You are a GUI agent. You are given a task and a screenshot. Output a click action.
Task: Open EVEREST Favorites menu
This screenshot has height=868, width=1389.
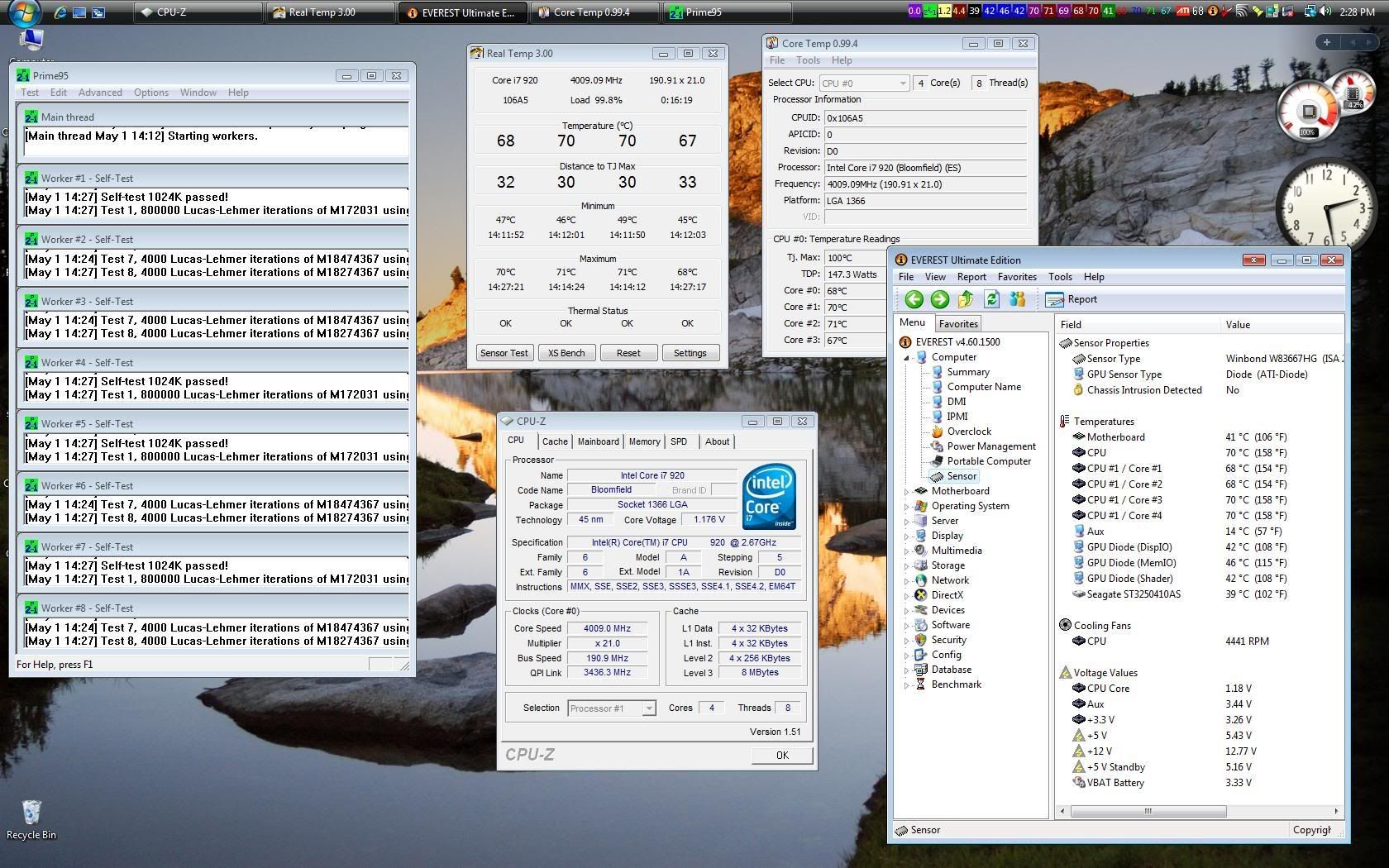click(1017, 277)
